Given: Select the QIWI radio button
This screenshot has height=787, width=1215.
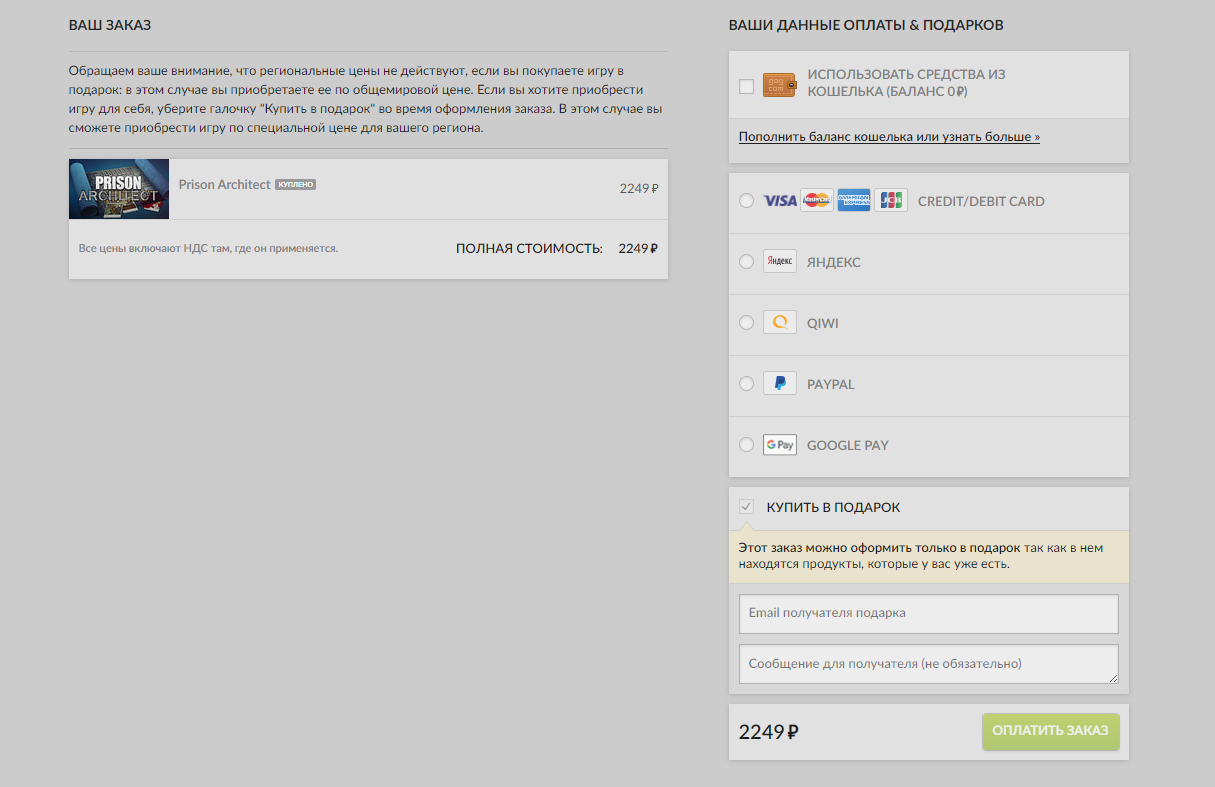Looking at the screenshot, I should [746, 323].
